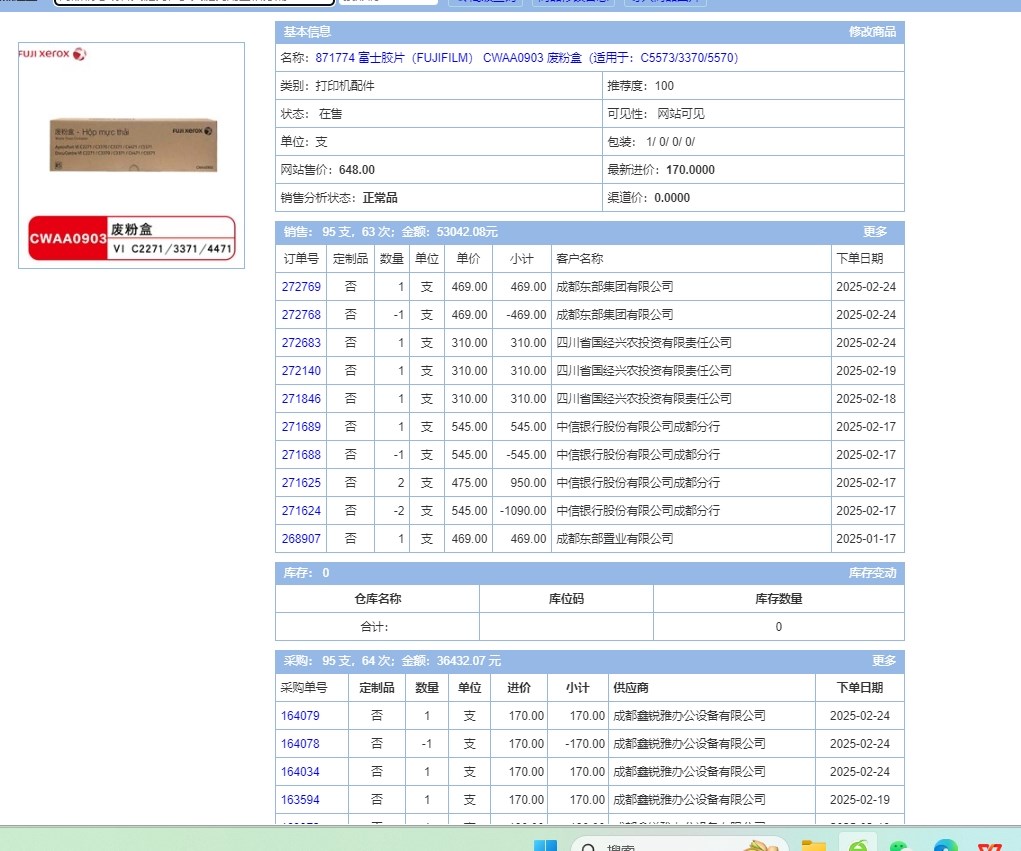Select the 基本信息 section title
The height and width of the screenshot is (851, 1021).
coord(307,32)
